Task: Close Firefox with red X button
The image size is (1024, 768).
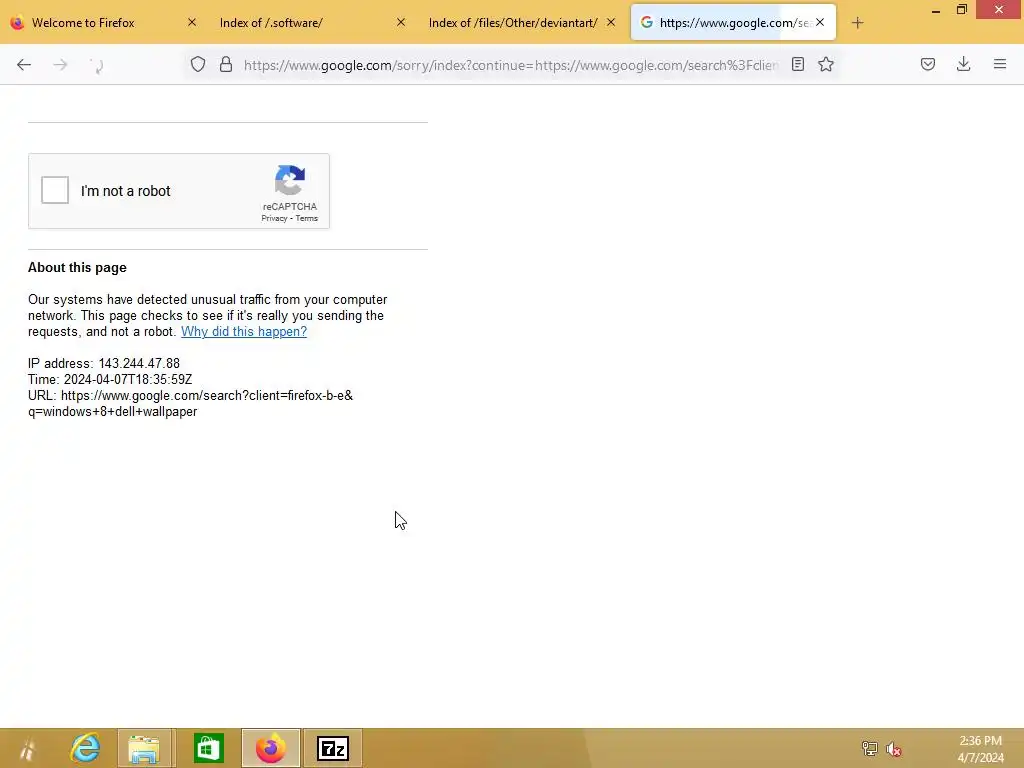Action: [x=999, y=9]
